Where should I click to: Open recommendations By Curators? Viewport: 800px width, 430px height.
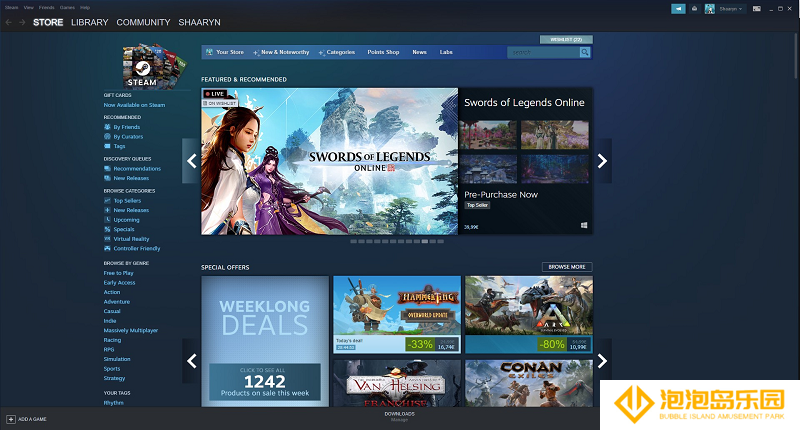tap(128, 137)
